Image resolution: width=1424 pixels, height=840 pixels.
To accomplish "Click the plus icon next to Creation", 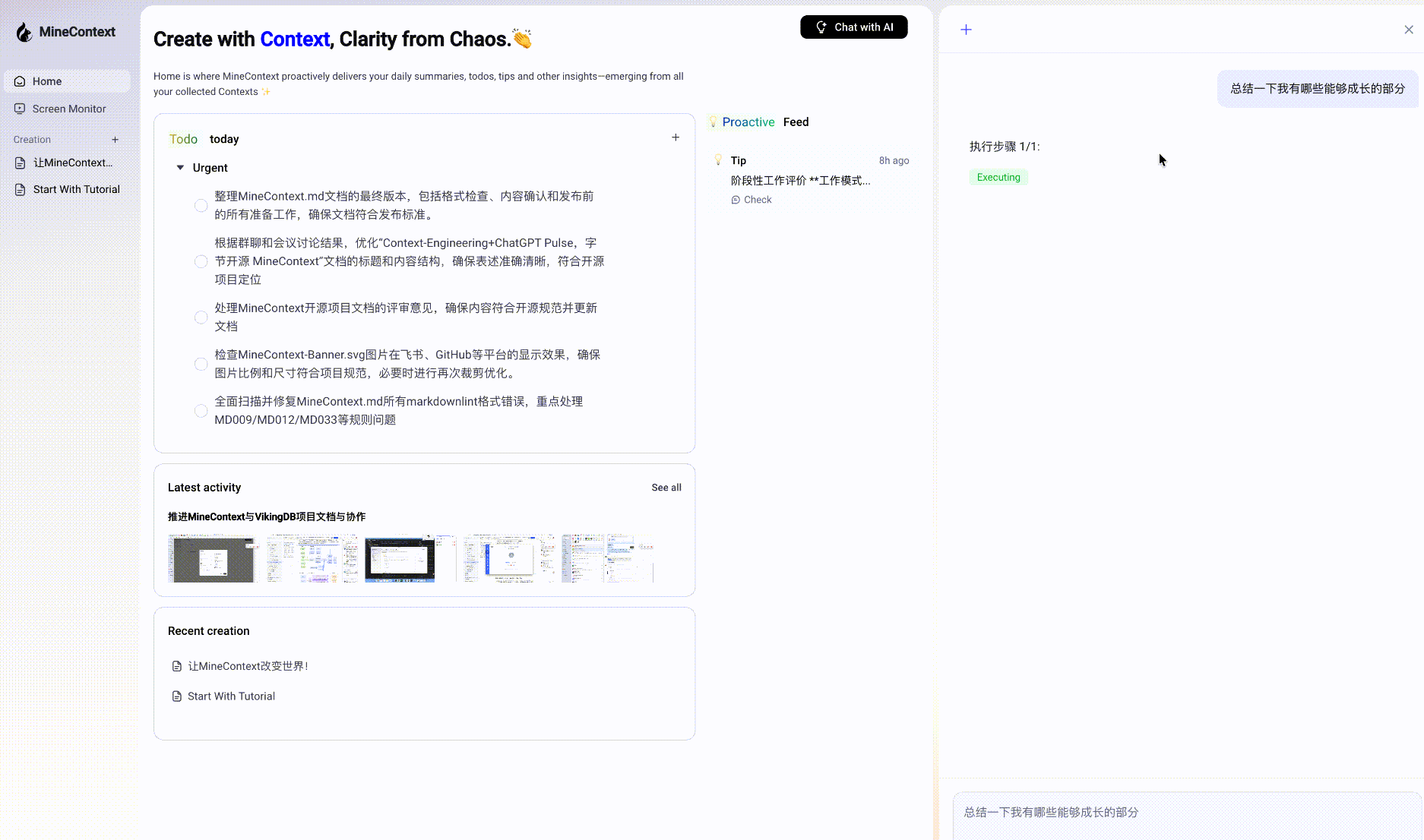I will 116,139.
